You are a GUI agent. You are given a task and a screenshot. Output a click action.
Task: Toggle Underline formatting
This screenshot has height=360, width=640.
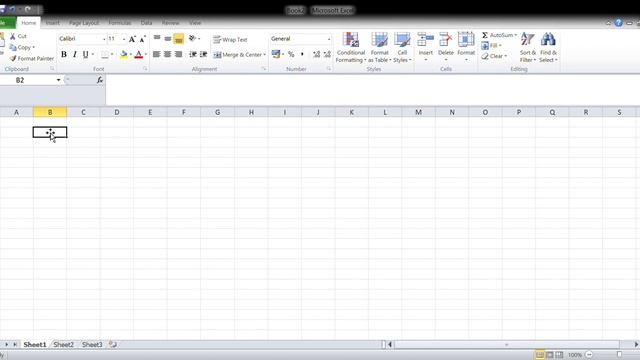point(85,54)
